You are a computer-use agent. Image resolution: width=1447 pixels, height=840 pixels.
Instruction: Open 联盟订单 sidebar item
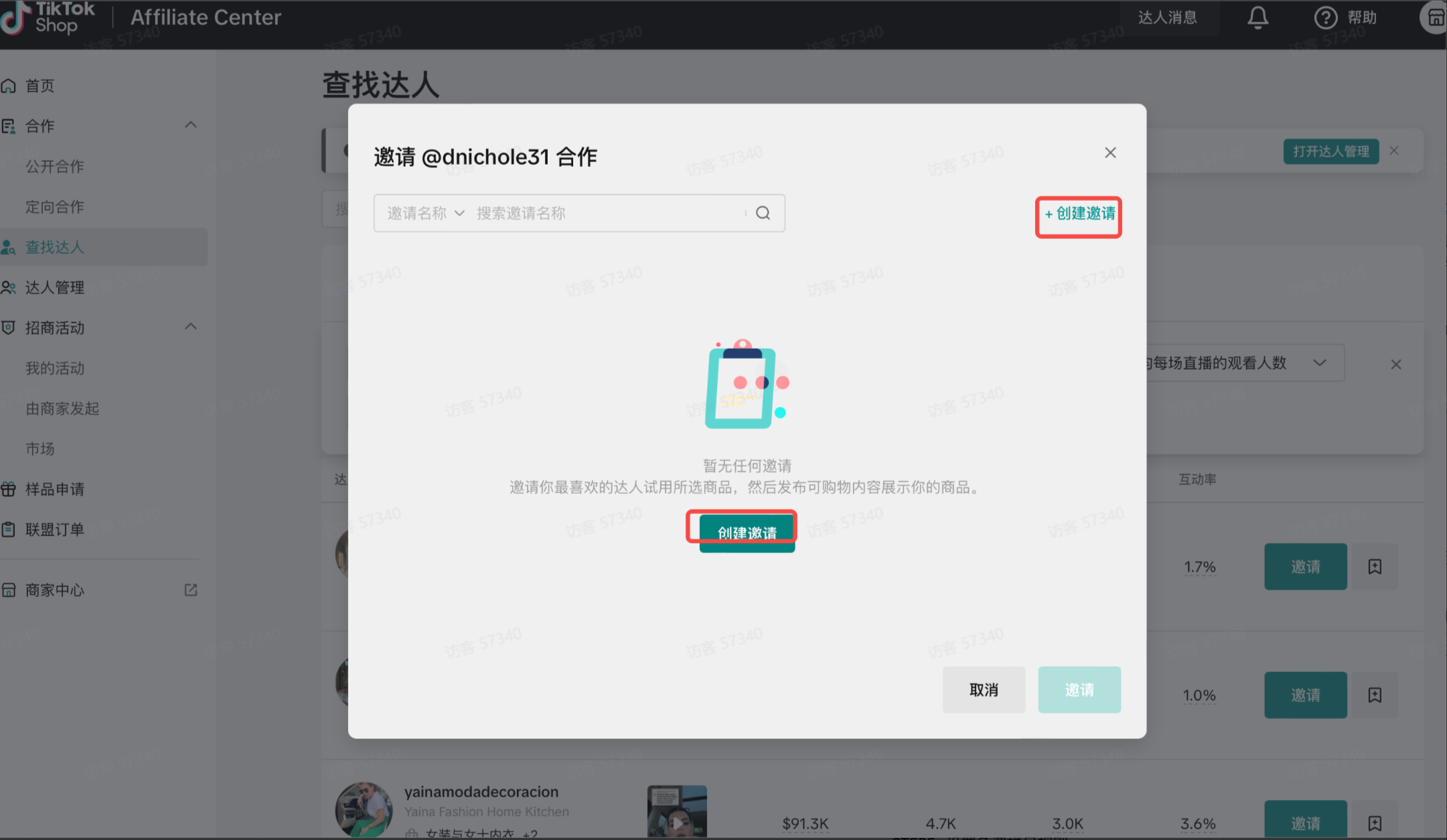tap(55, 529)
